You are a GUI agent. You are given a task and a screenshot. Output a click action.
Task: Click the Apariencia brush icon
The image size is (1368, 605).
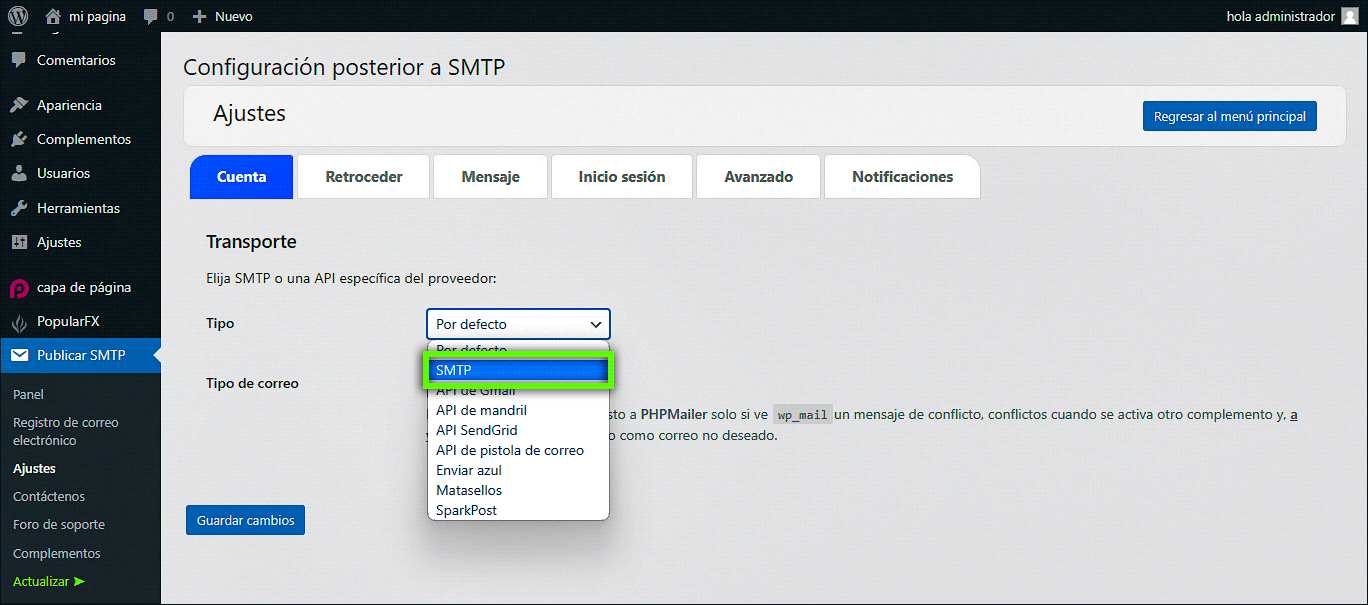click(x=19, y=105)
